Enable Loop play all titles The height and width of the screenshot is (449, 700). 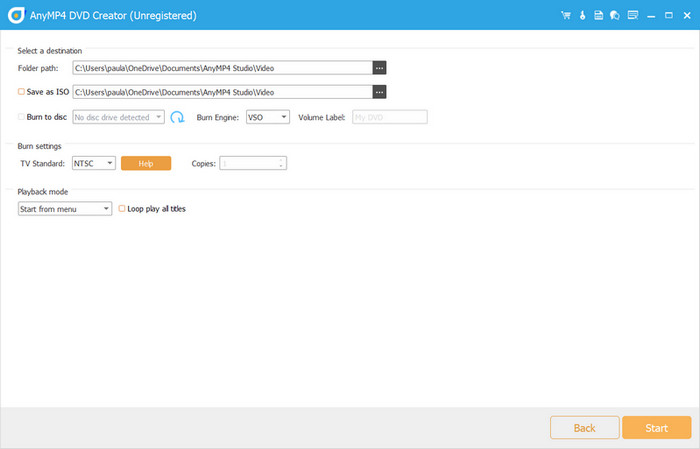tap(121, 208)
